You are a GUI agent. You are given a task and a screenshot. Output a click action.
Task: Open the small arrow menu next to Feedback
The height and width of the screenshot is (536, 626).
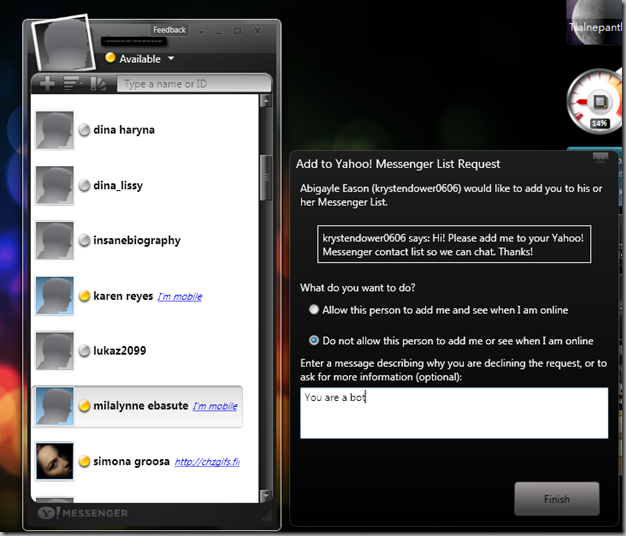click(x=201, y=32)
